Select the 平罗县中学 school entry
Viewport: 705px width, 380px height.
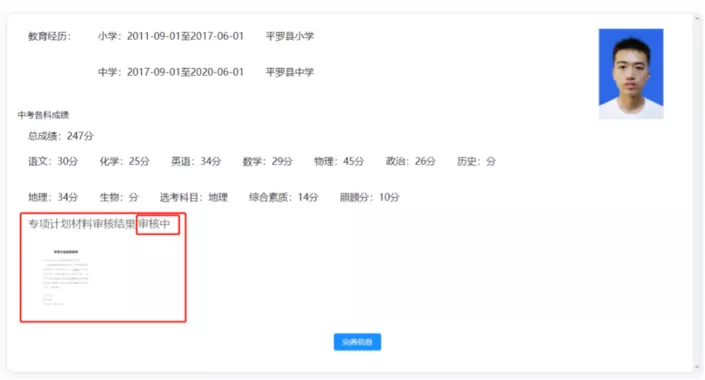pyautogui.click(x=290, y=72)
